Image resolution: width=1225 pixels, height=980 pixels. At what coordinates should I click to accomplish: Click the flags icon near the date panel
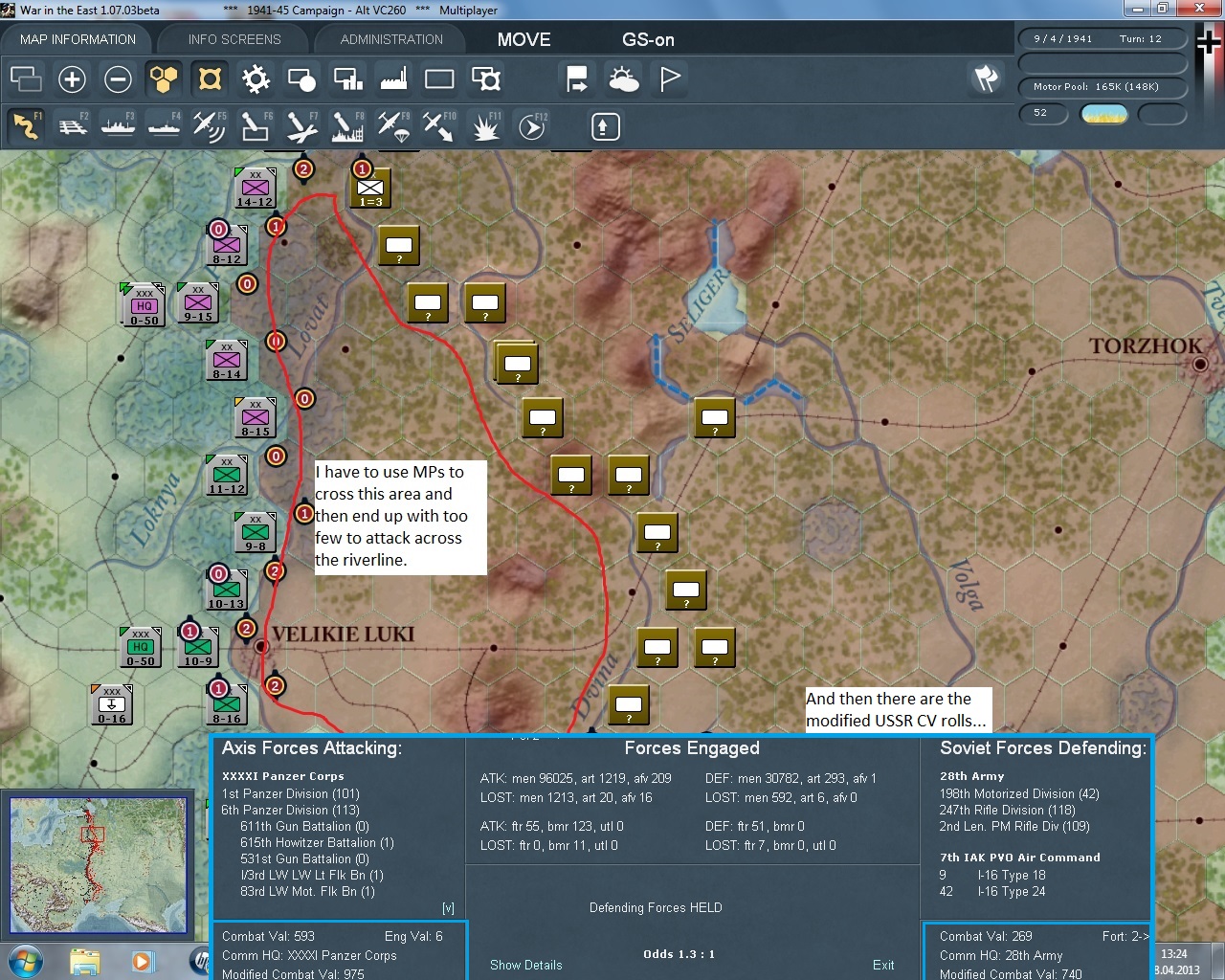coord(986,79)
